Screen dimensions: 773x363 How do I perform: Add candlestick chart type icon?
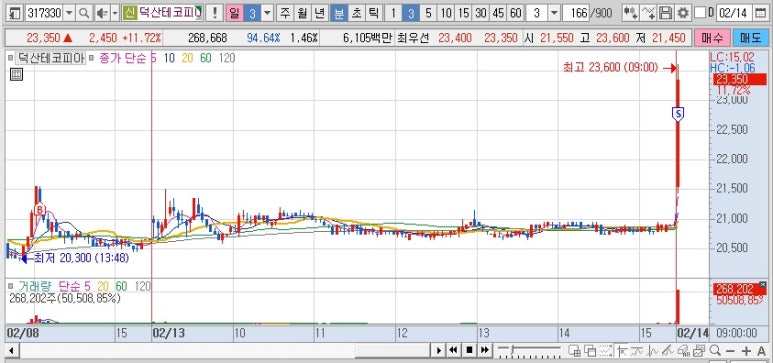pyautogui.click(x=630, y=13)
